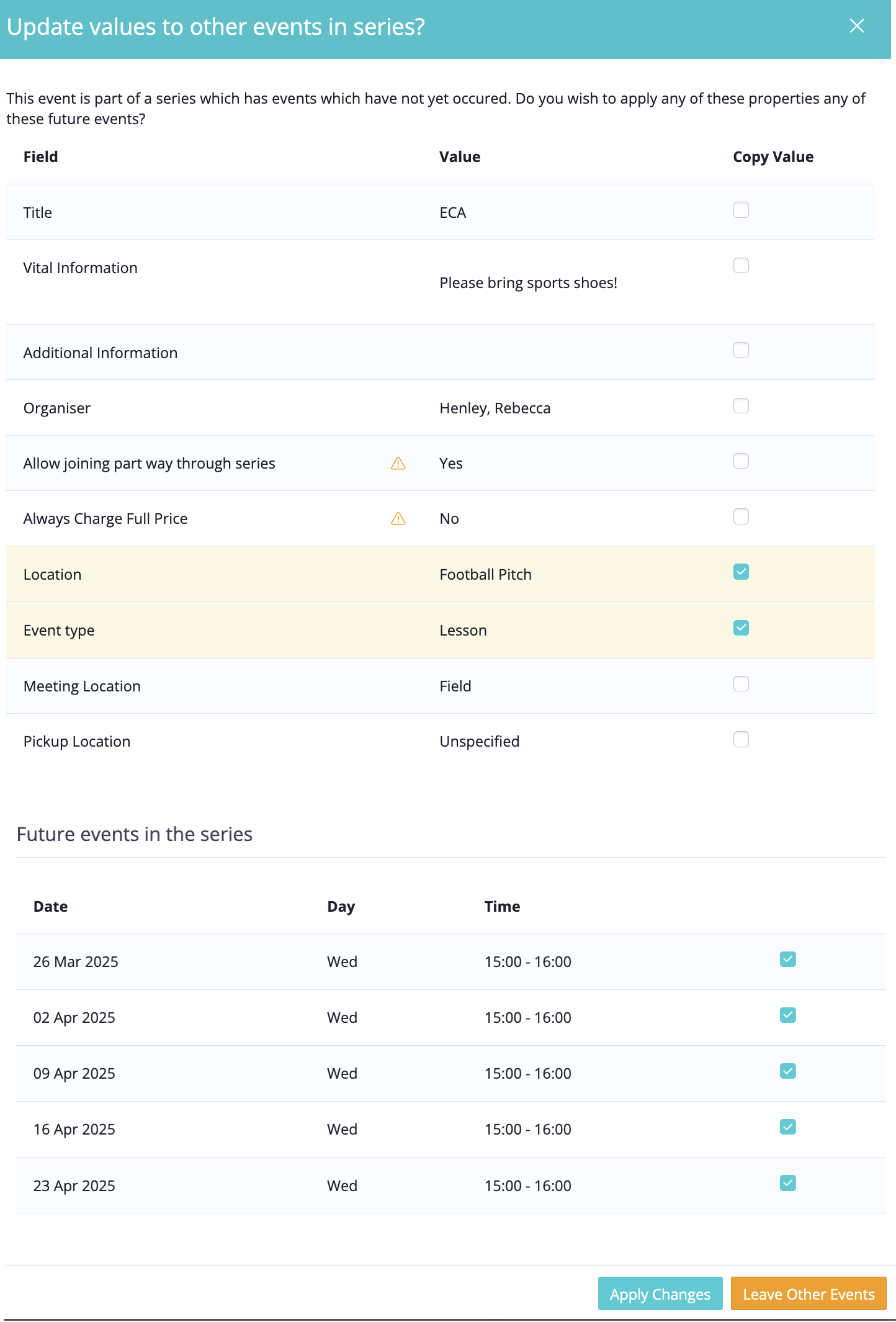The image size is (896, 1322).
Task: Tick Vital Information copy checkbox
Action: 741,266
